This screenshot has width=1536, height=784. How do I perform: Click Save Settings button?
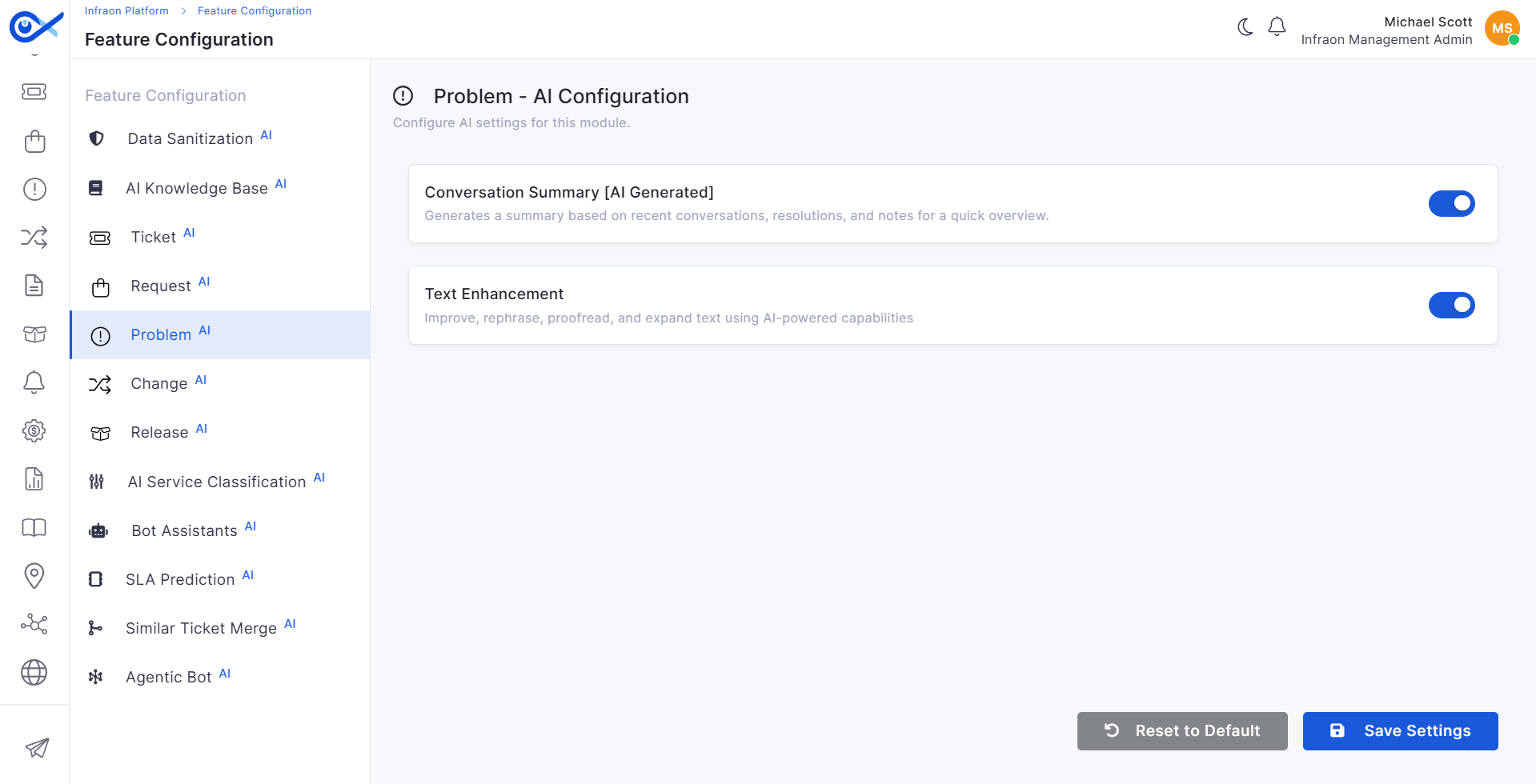[1400, 730]
